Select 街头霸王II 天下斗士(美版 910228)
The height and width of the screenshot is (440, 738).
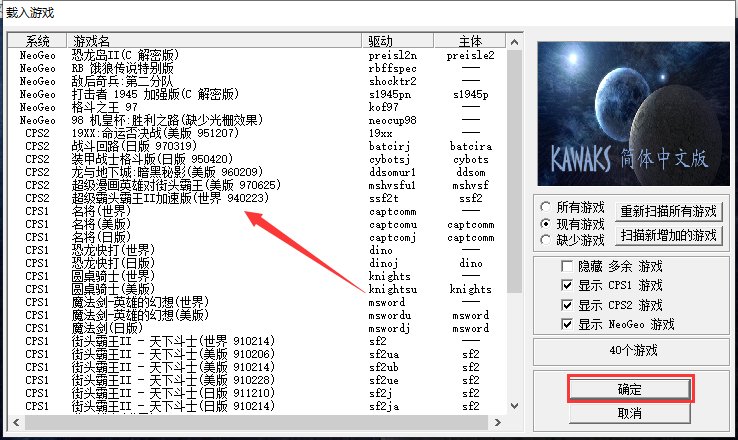point(173,380)
